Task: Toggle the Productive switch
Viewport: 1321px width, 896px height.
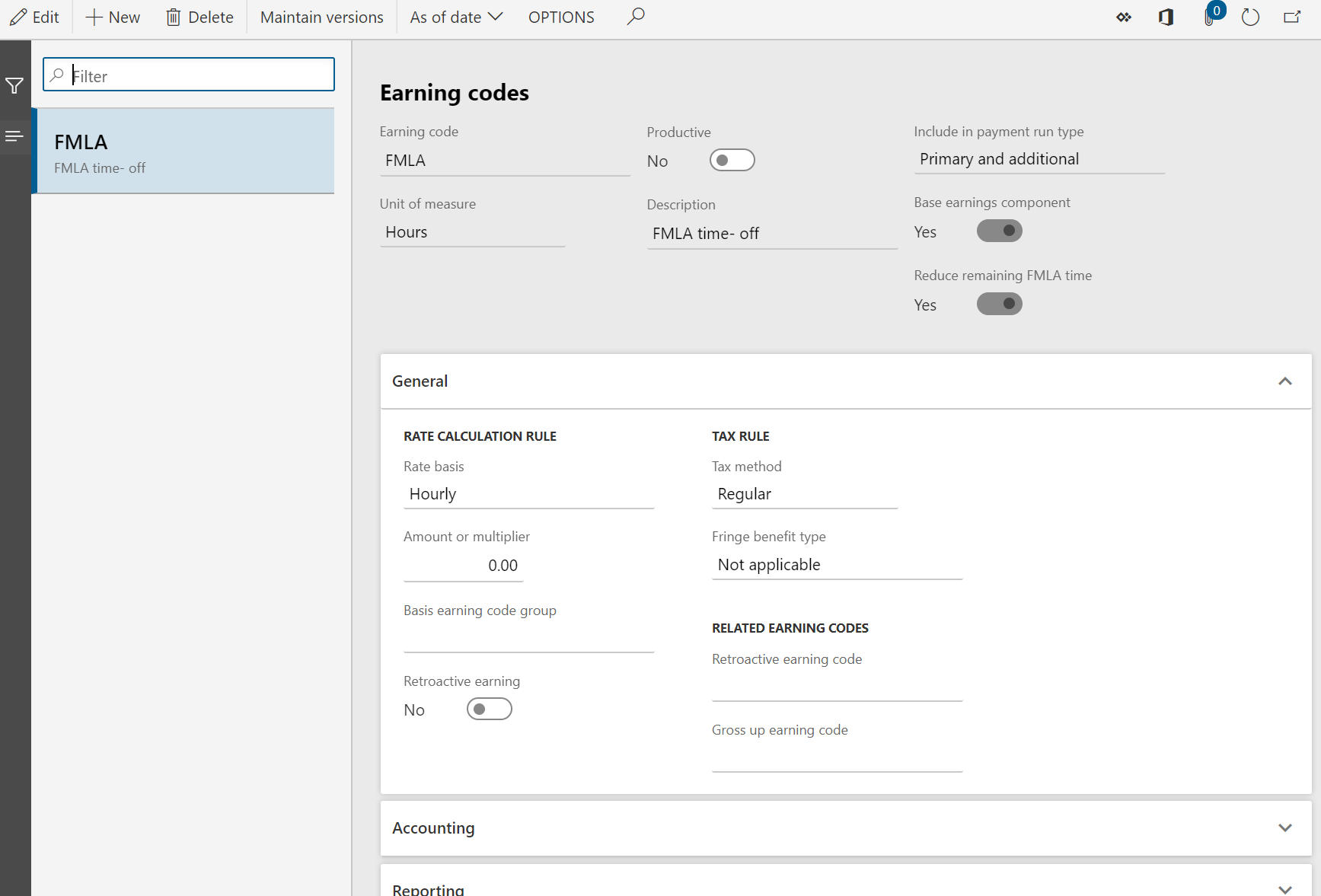Action: (732, 161)
